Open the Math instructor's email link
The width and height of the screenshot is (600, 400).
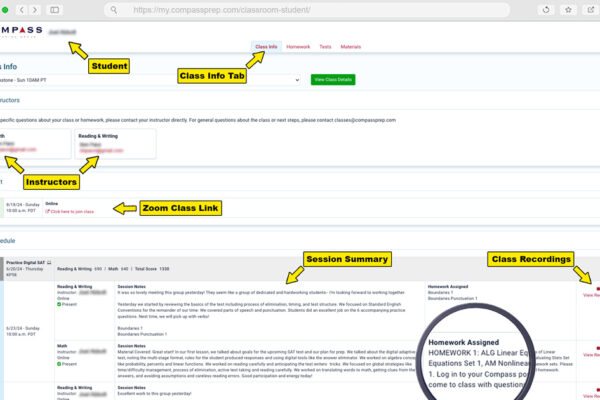click(18, 150)
